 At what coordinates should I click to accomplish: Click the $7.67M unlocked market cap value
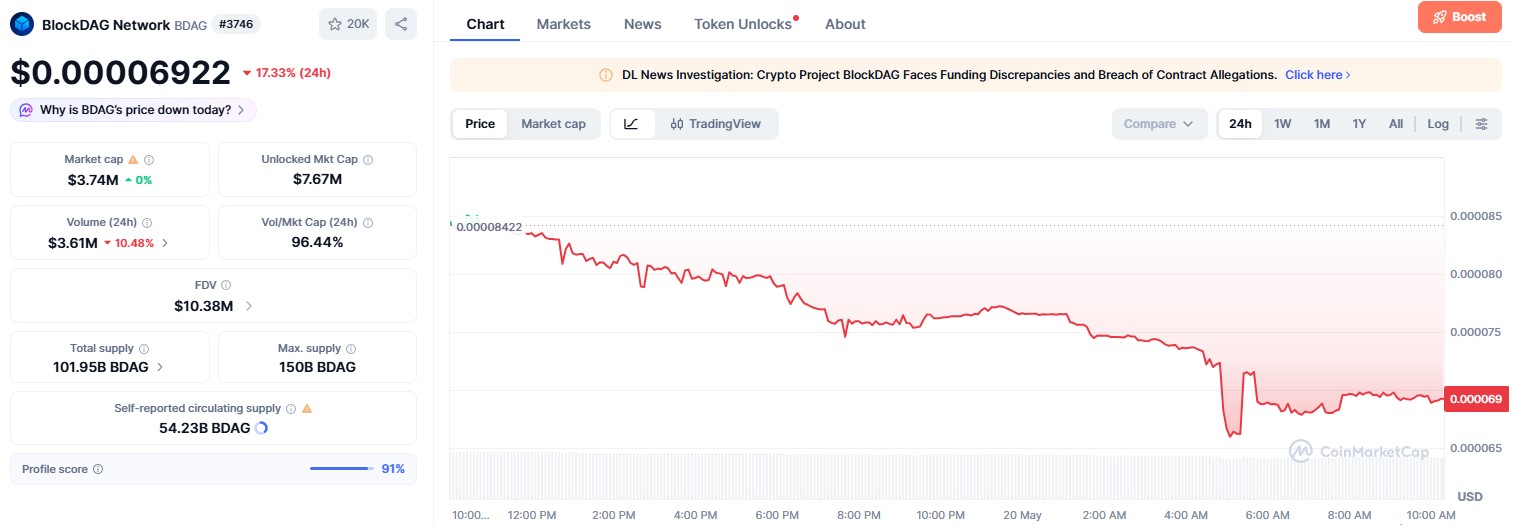click(317, 180)
